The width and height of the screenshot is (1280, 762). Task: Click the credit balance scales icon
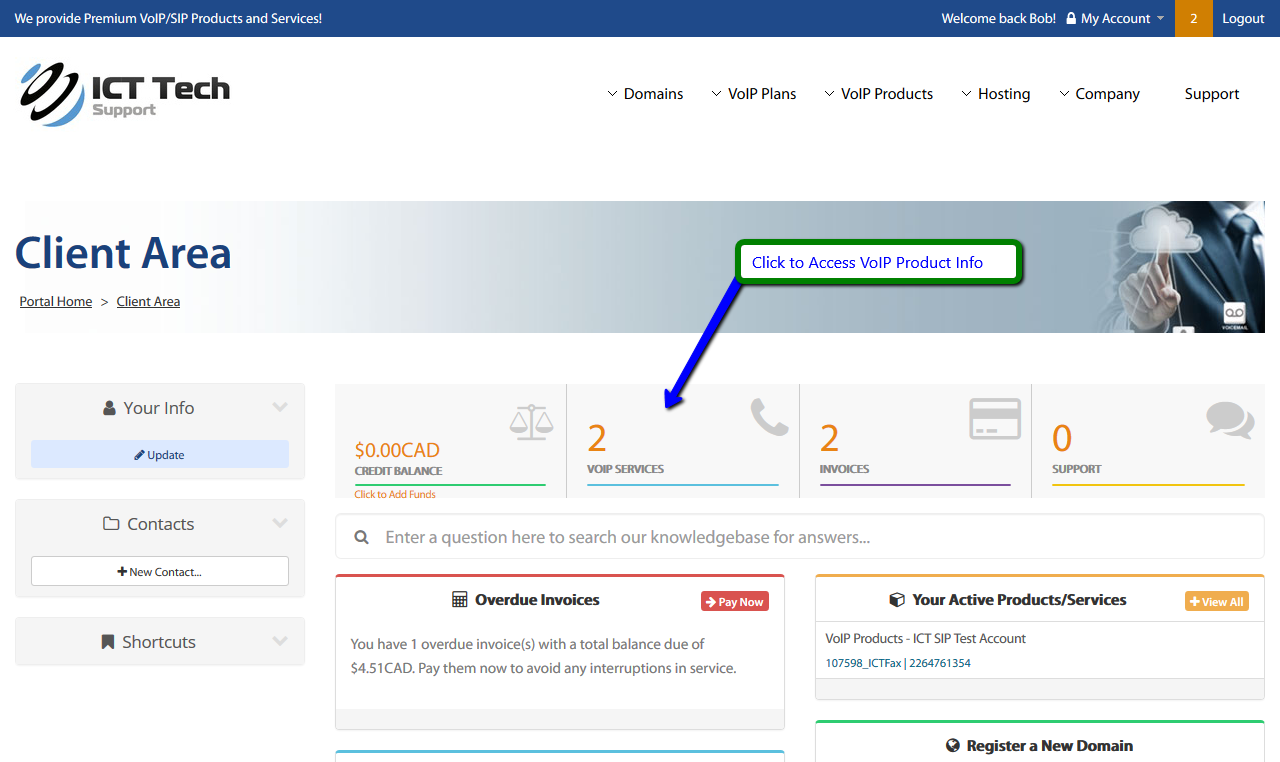(530, 421)
